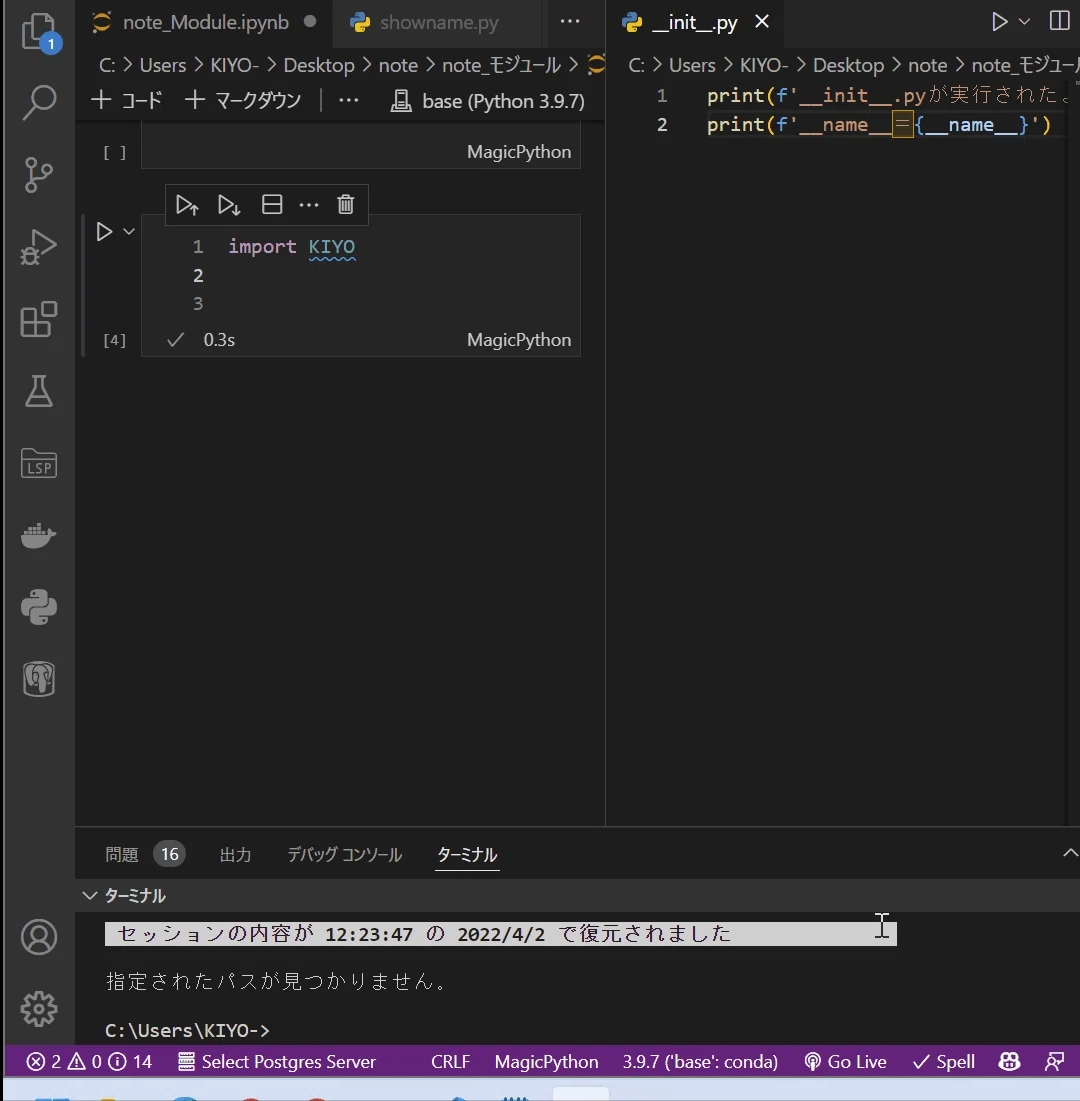Split the editor to the right
1080x1101 pixels.
pyautogui.click(x=1059, y=21)
